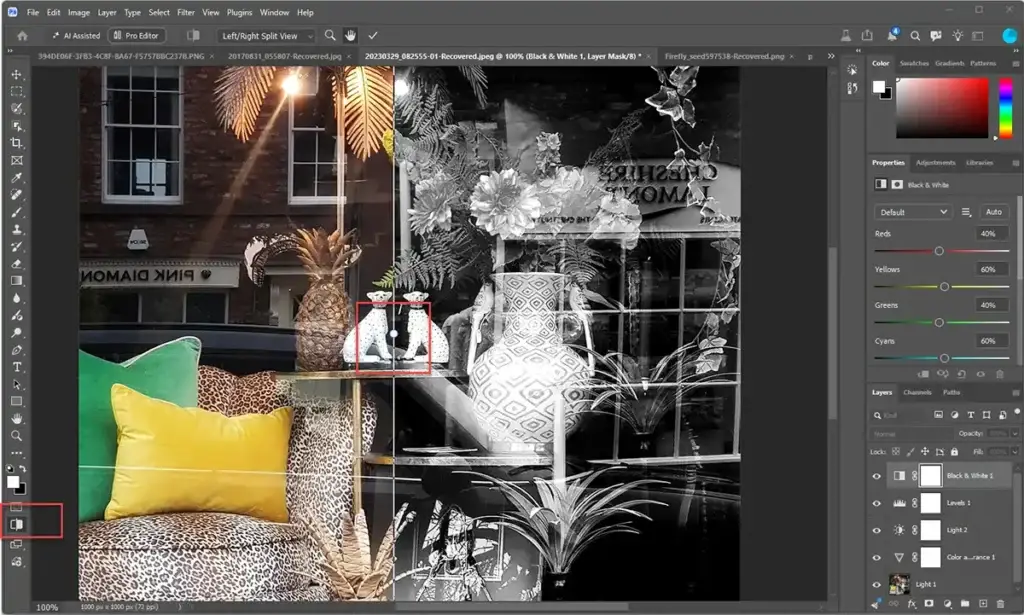
Task: Open the Layers panel menu
Action: (x=1016, y=392)
